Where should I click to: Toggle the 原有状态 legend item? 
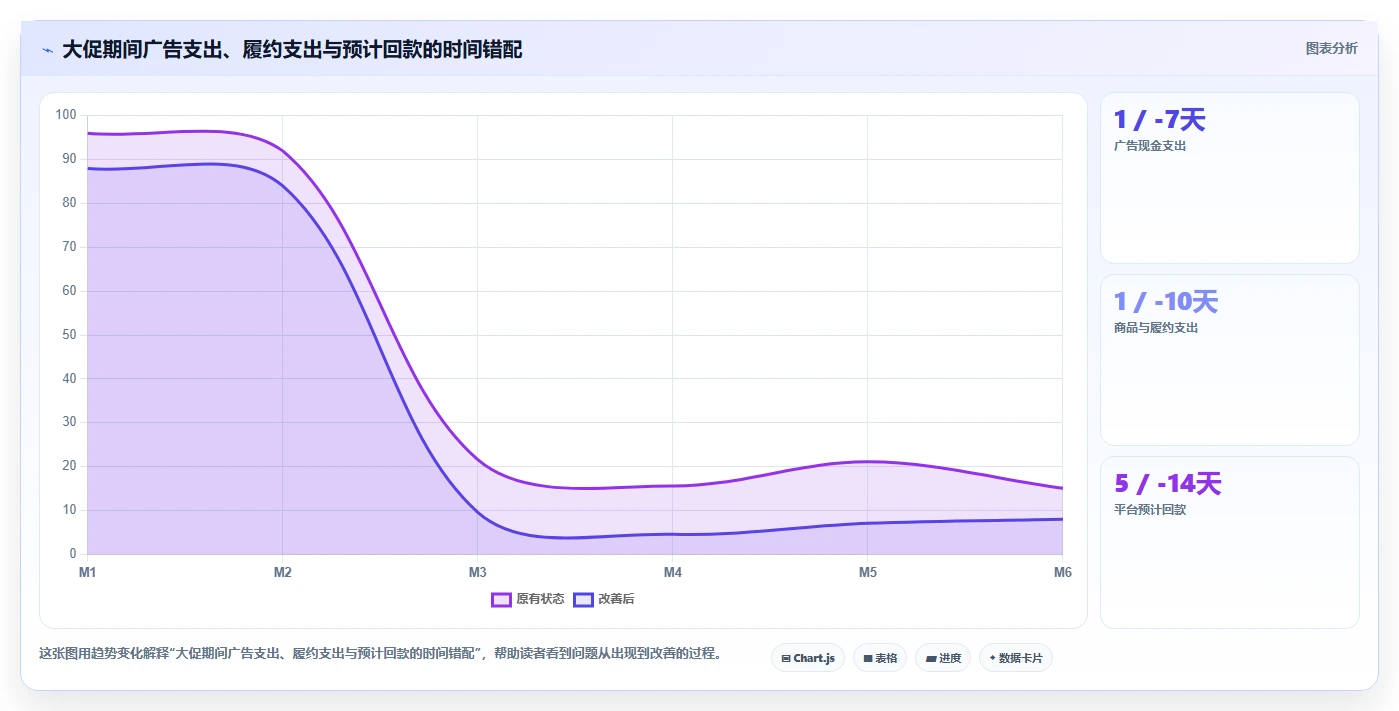click(x=528, y=599)
